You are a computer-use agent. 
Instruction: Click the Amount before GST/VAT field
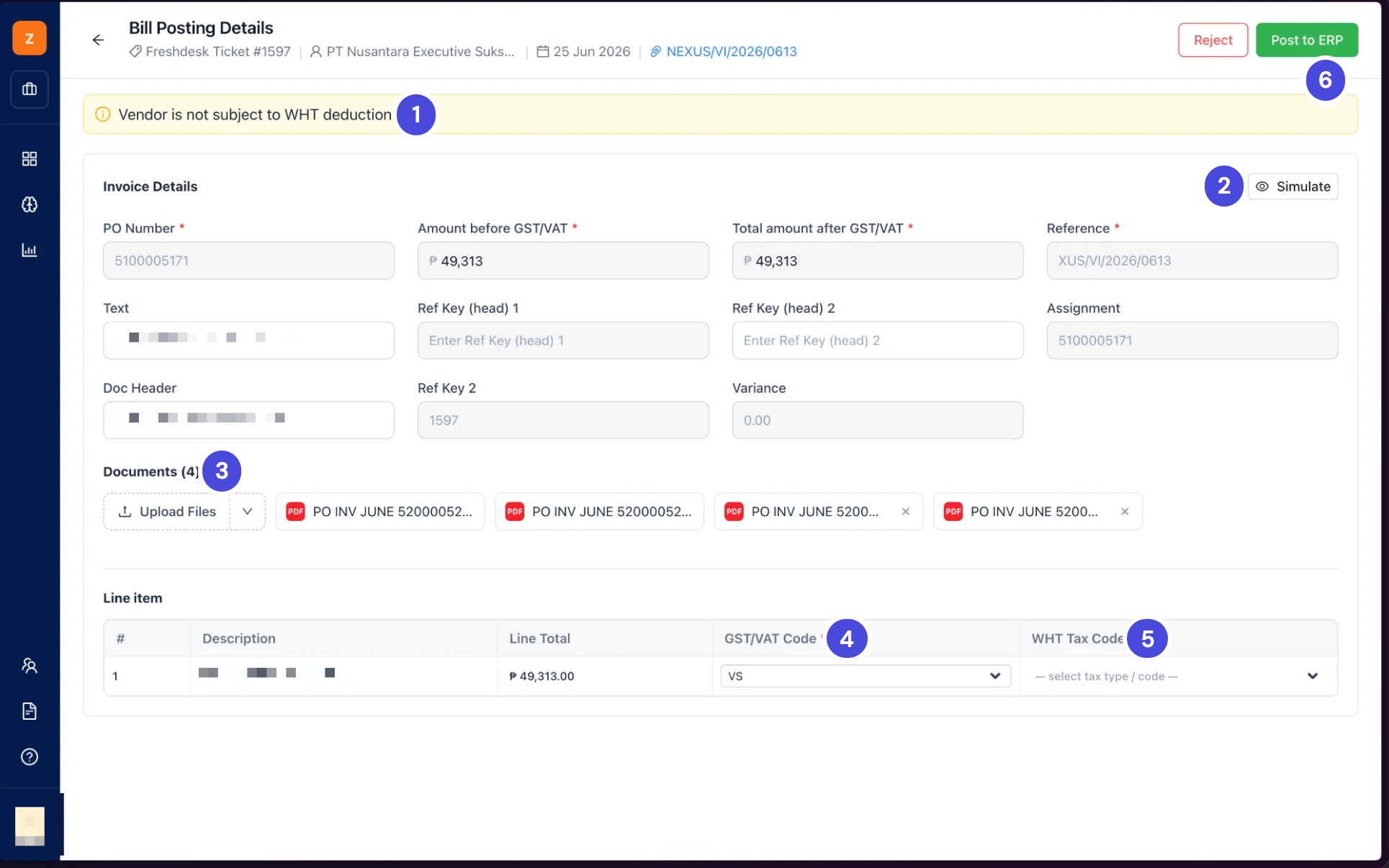click(563, 261)
